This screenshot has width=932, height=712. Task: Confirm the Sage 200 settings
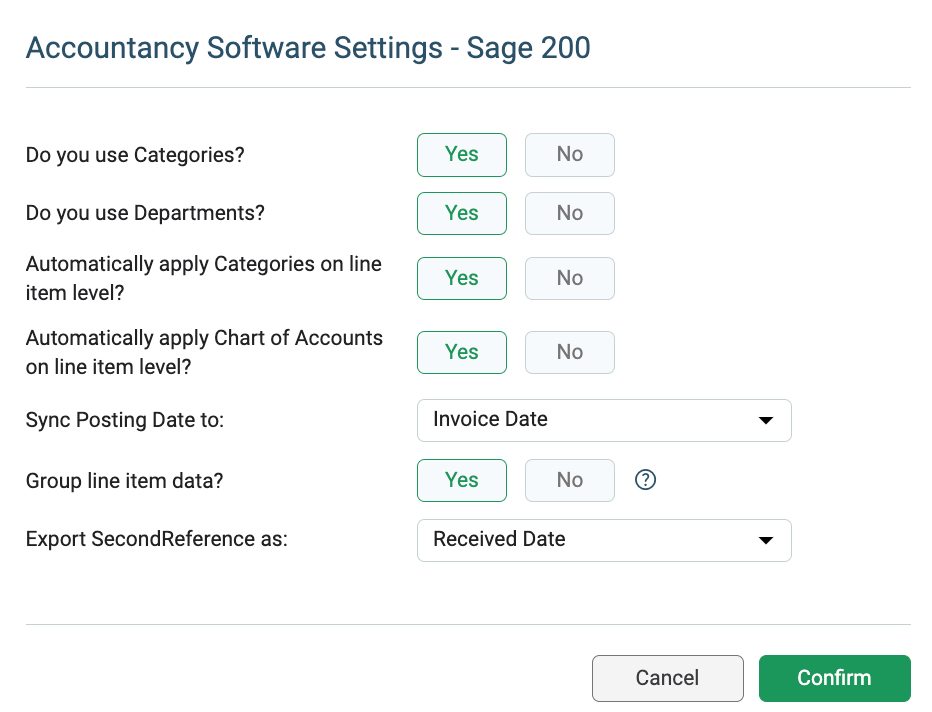(x=835, y=678)
